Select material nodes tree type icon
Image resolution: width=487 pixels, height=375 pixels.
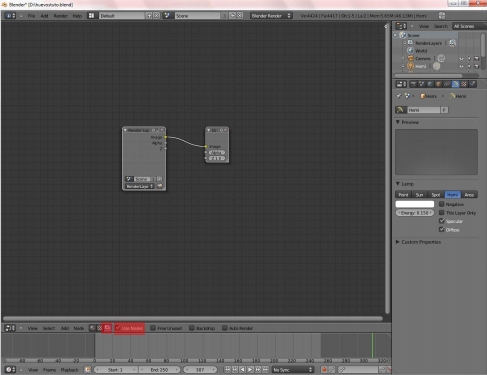[x=92, y=328]
